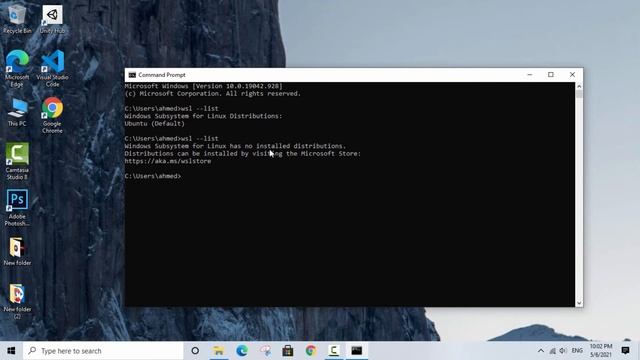This screenshot has height=360, width=640.
Task: Select the New folder desktop icon
Action: click(x=17, y=251)
